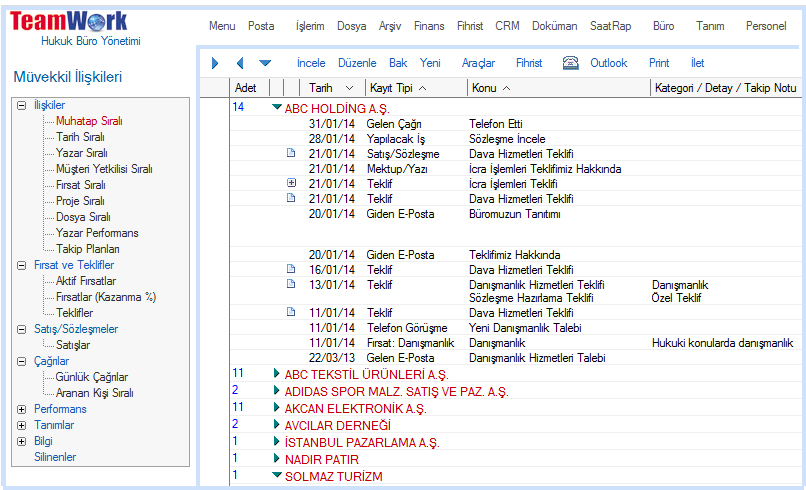Select Aktif Fırsatlar in tree
The image size is (806, 490).
point(86,281)
